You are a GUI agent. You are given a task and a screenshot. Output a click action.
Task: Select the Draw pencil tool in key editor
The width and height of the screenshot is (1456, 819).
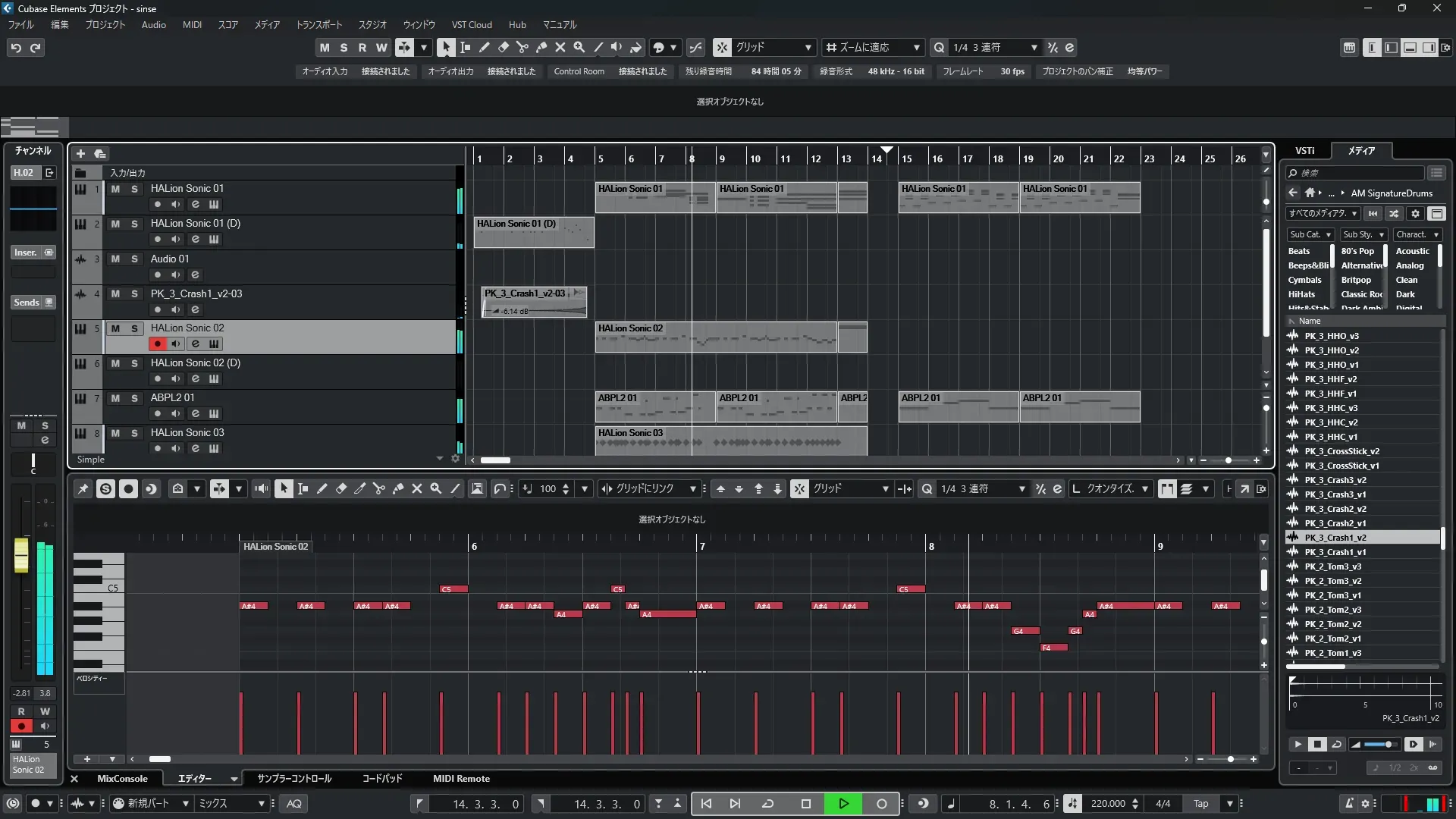tap(322, 489)
